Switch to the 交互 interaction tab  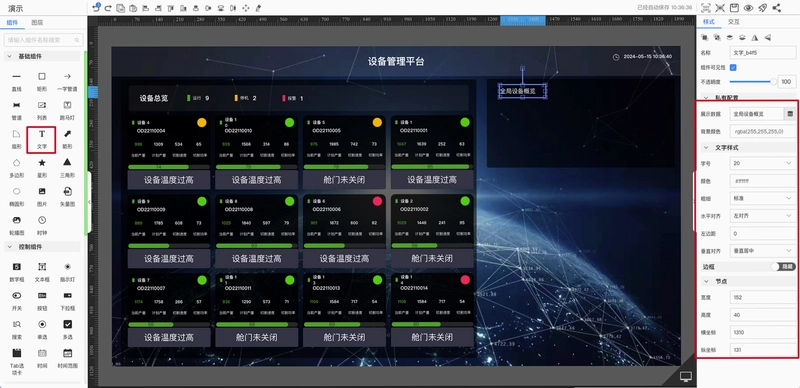coord(734,22)
